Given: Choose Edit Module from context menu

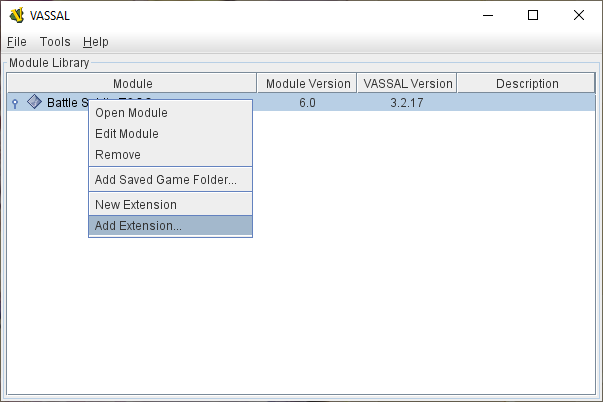Looking at the screenshot, I should (170, 133).
